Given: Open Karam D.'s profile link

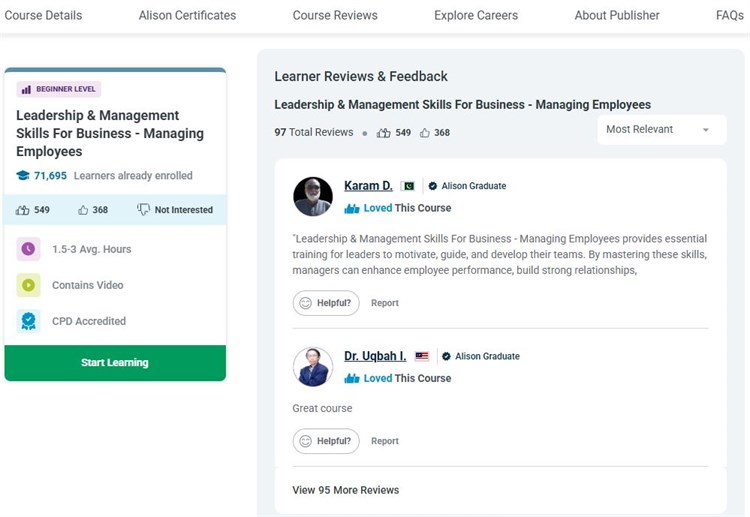Looking at the screenshot, I should click(368, 186).
